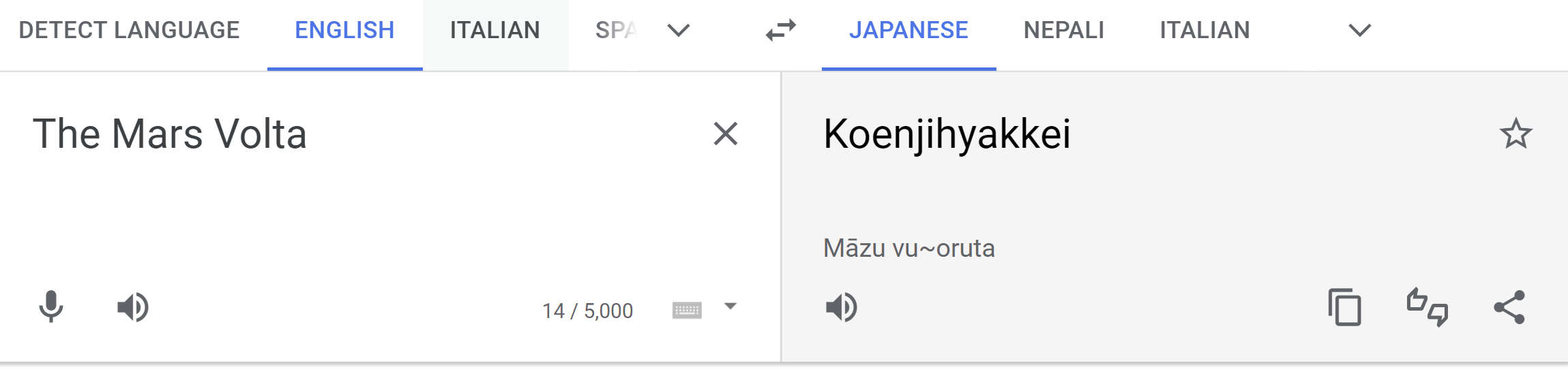Share the translation result
The height and width of the screenshot is (376, 1568).
(x=1509, y=307)
